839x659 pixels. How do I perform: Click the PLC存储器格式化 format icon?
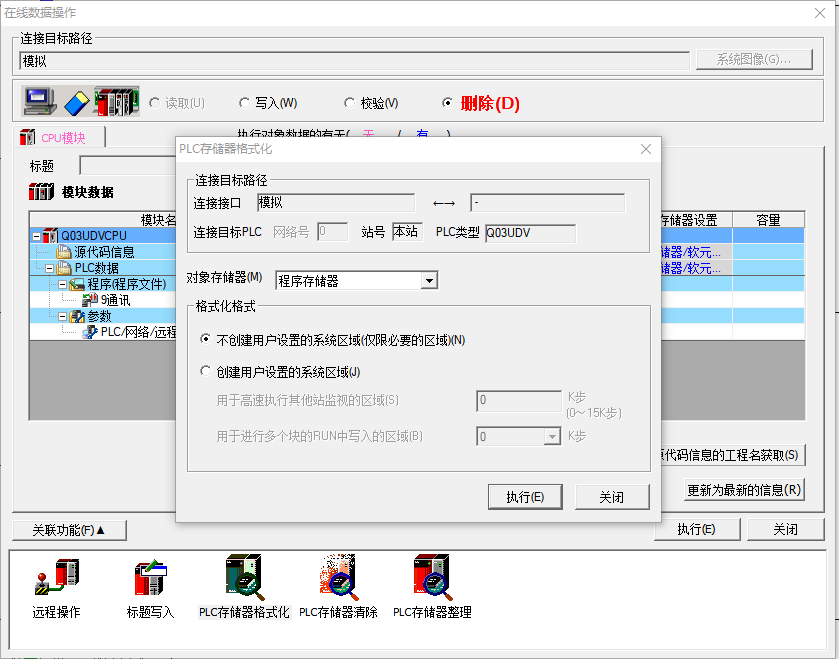coord(244,578)
